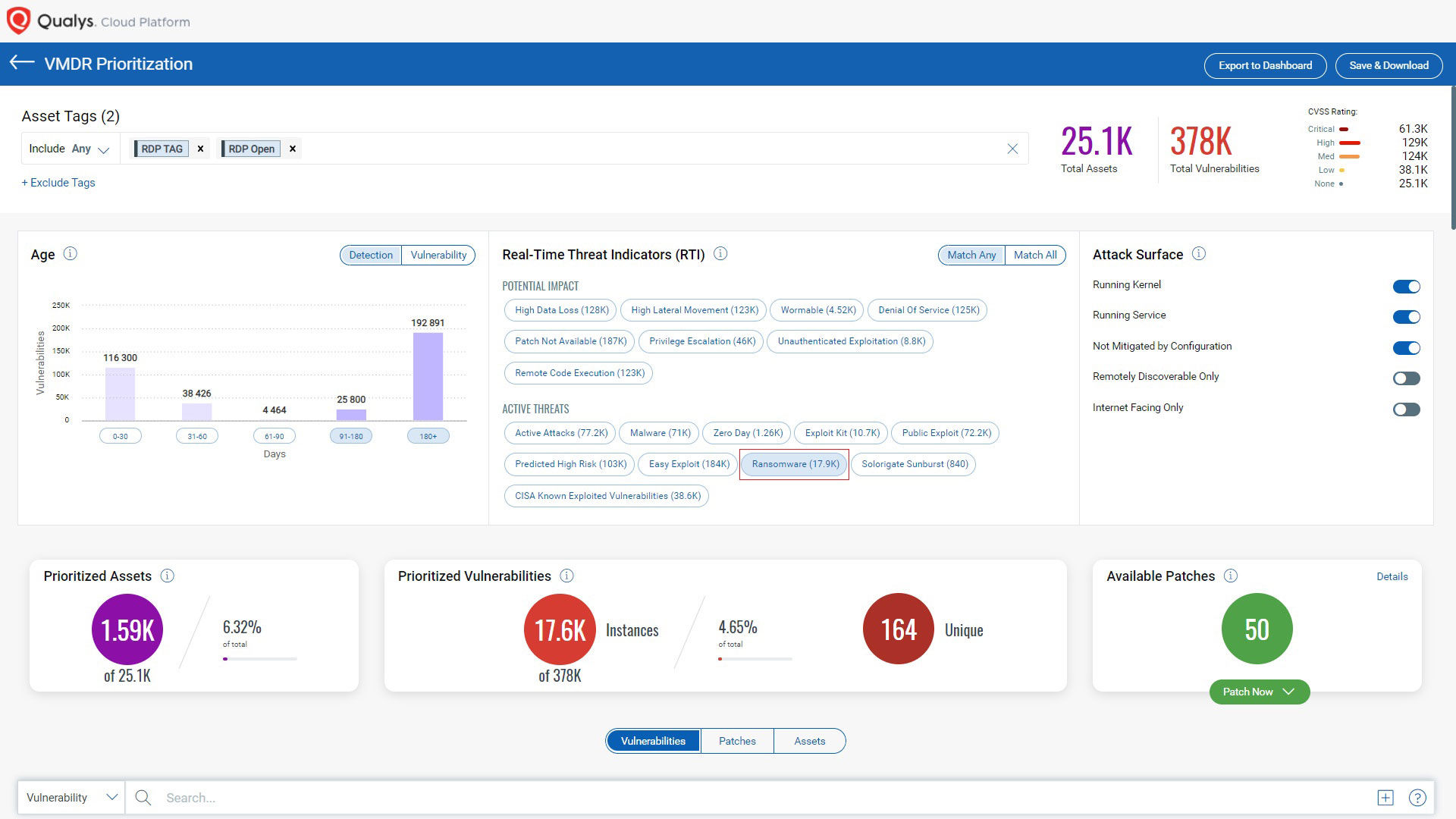Click the 0-30 days chart bar
Image resolution: width=1456 pixels, height=819 pixels.
(x=120, y=394)
